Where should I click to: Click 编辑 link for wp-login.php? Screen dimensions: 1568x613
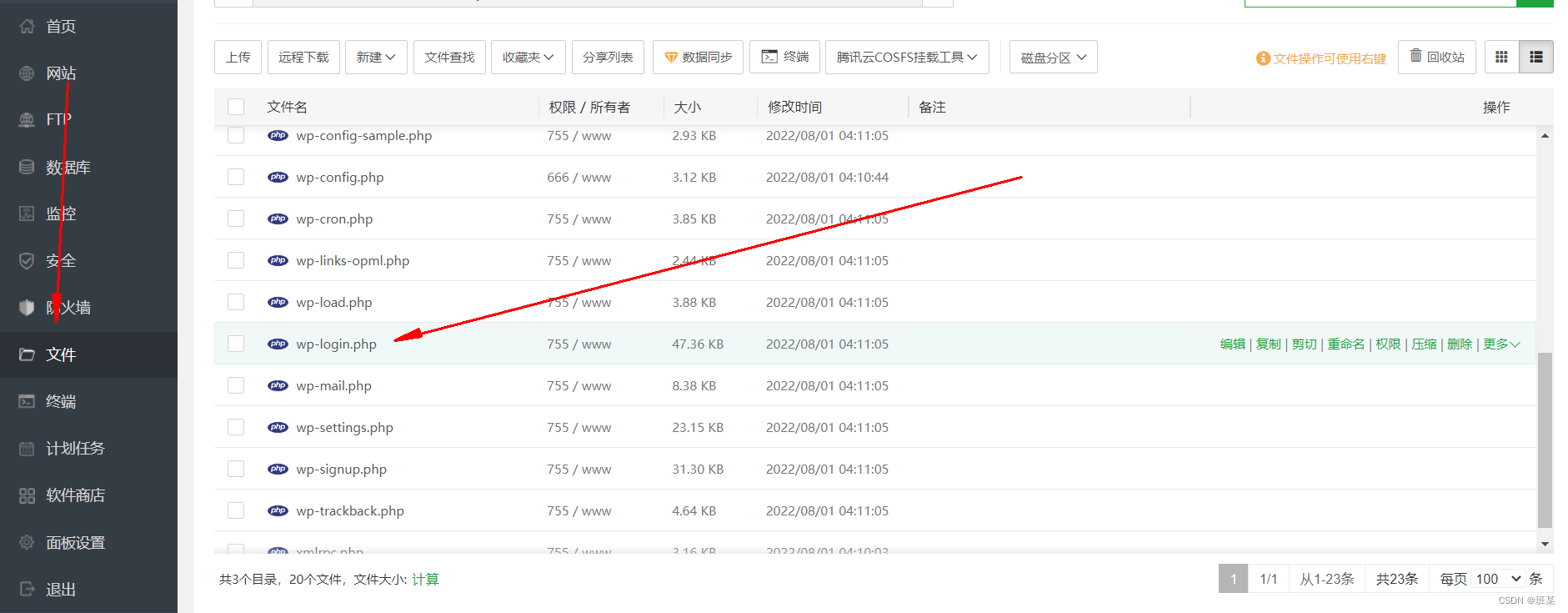click(1232, 344)
